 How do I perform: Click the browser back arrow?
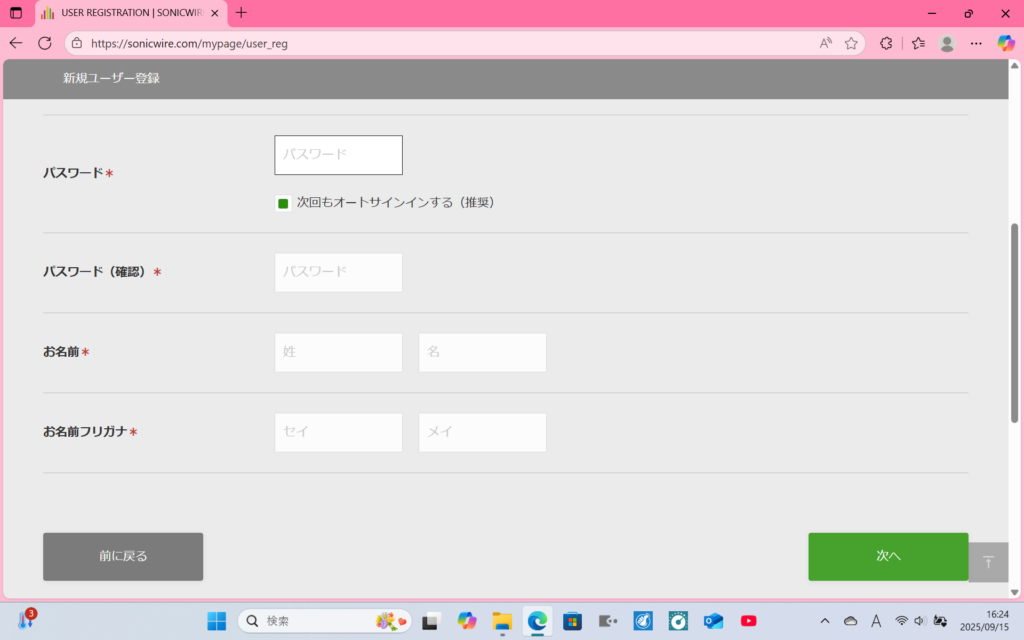tap(16, 43)
